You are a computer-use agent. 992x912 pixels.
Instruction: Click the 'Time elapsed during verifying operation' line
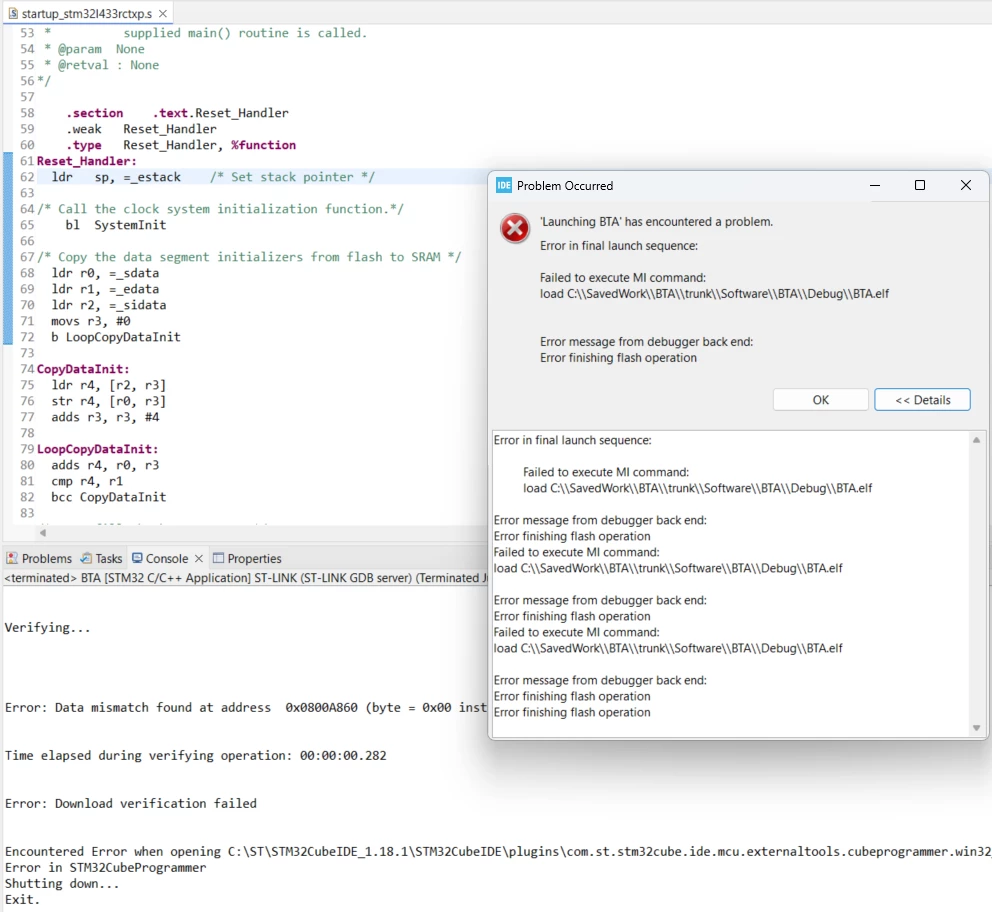click(195, 755)
